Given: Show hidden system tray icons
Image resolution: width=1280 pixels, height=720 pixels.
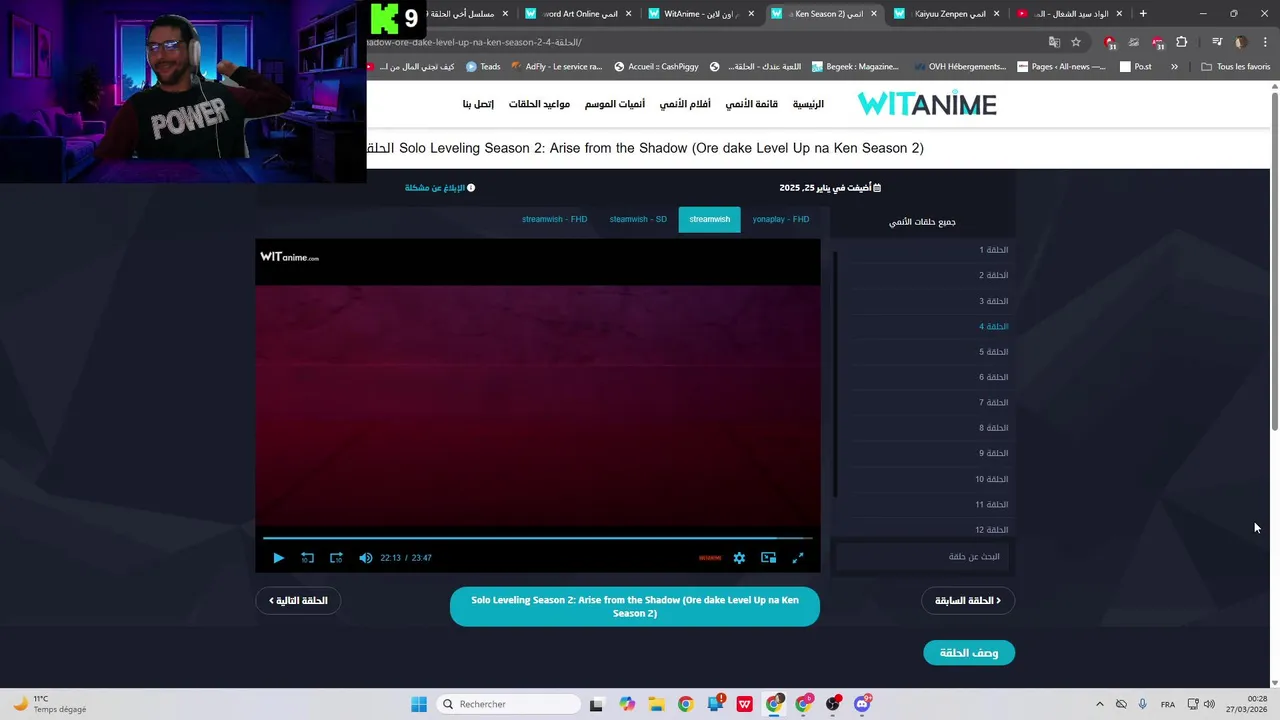Looking at the screenshot, I should coord(1100,704).
